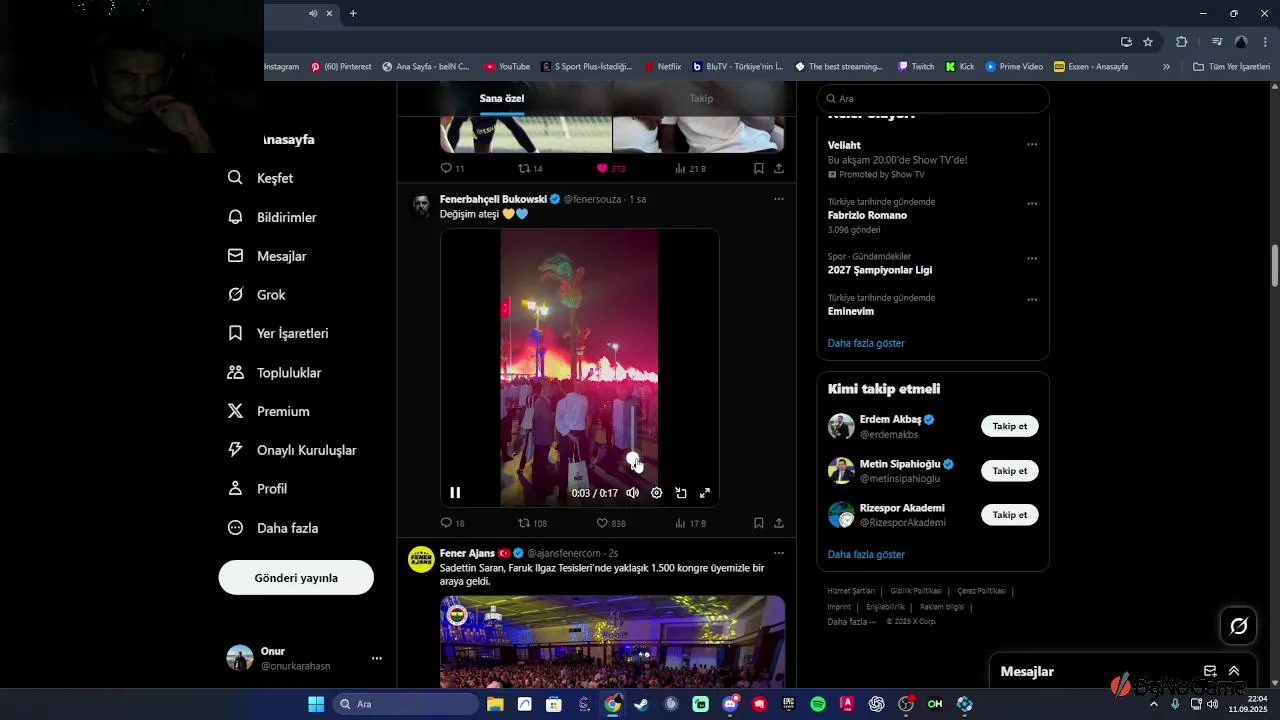This screenshot has width=1280, height=720.
Task: Open Onur account options menu
Action: (x=377, y=658)
